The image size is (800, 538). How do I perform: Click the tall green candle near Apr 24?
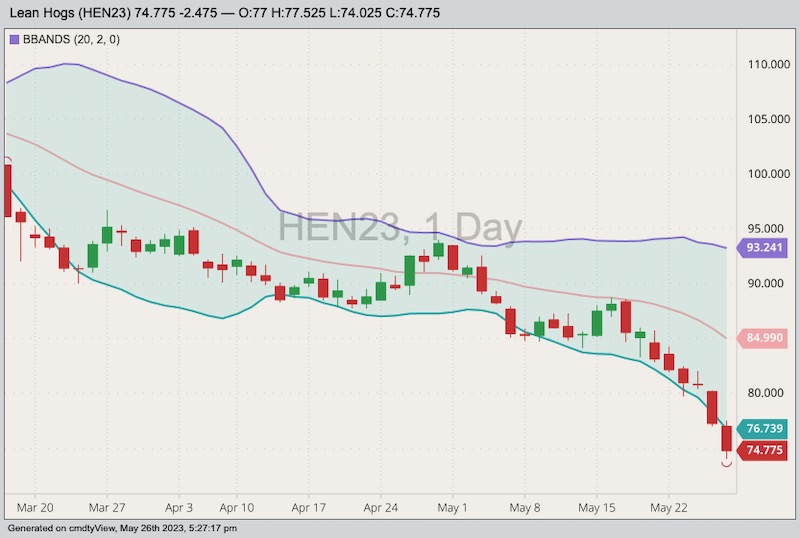point(409,271)
